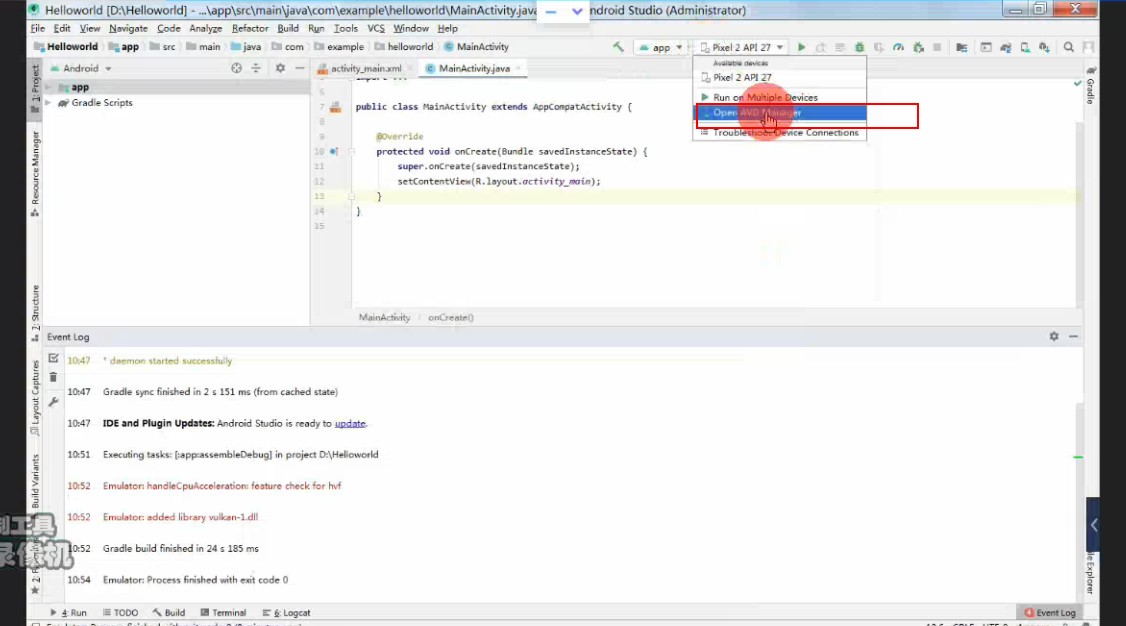
Task: Open Project panel gear settings
Action: 280,68
